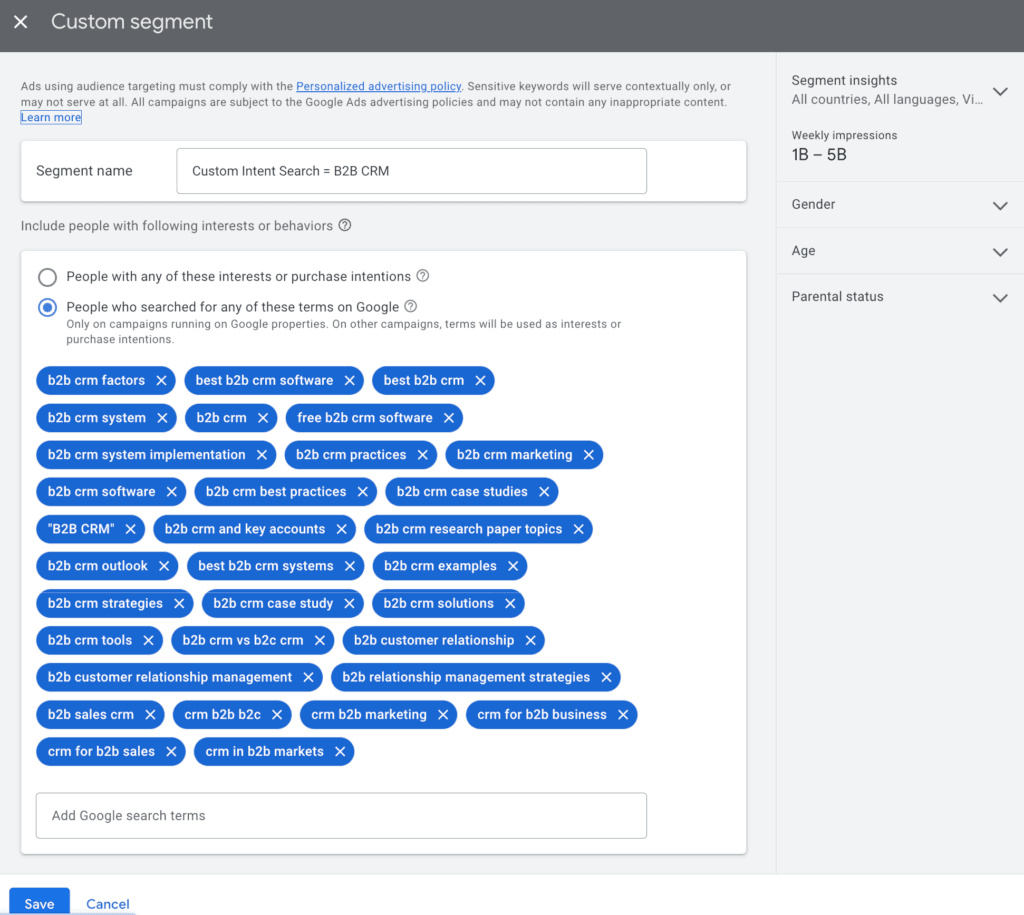Remove 'b2b customer relationship management' chip
This screenshot has height=915, width=1024.
coord(308,677)
